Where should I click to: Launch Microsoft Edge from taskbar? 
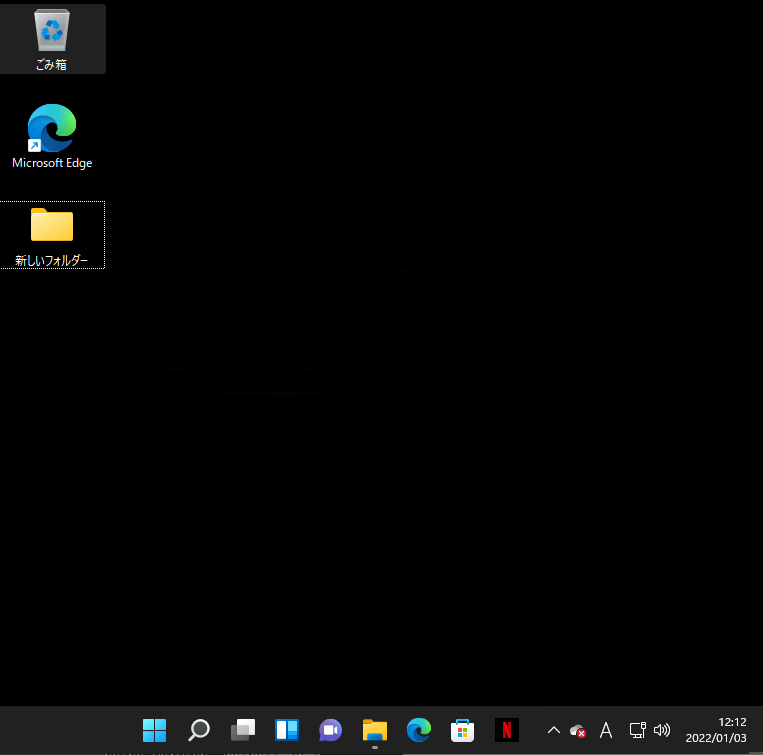pyautogui.click(x=418, y=730)
